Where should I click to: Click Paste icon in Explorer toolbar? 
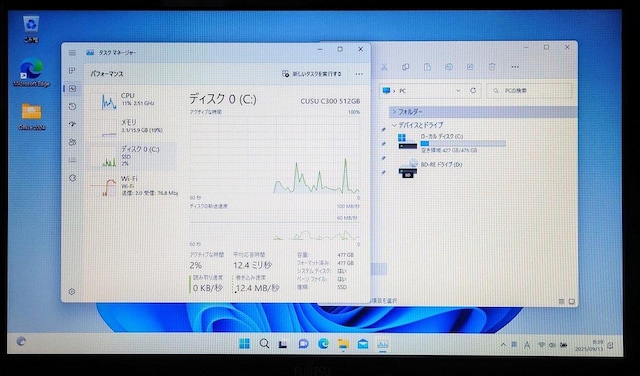(x=427, y=67)
